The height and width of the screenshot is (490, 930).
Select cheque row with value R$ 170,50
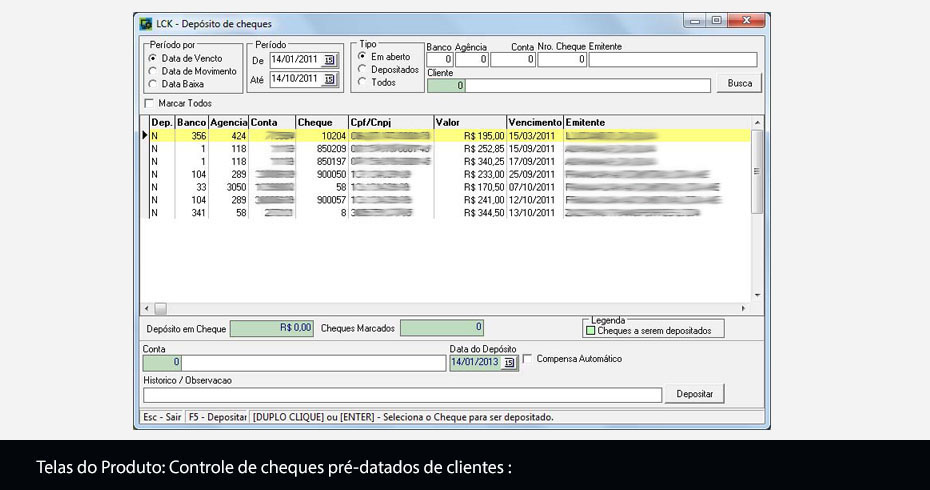pyautogui.click(x=450, y=187)
